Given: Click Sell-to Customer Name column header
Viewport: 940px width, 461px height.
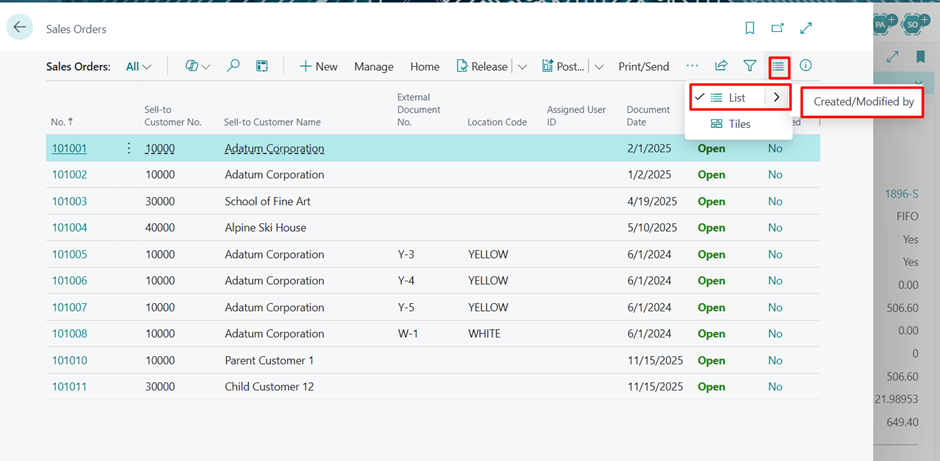Looking at the screenshot, I should pos(272,122).
